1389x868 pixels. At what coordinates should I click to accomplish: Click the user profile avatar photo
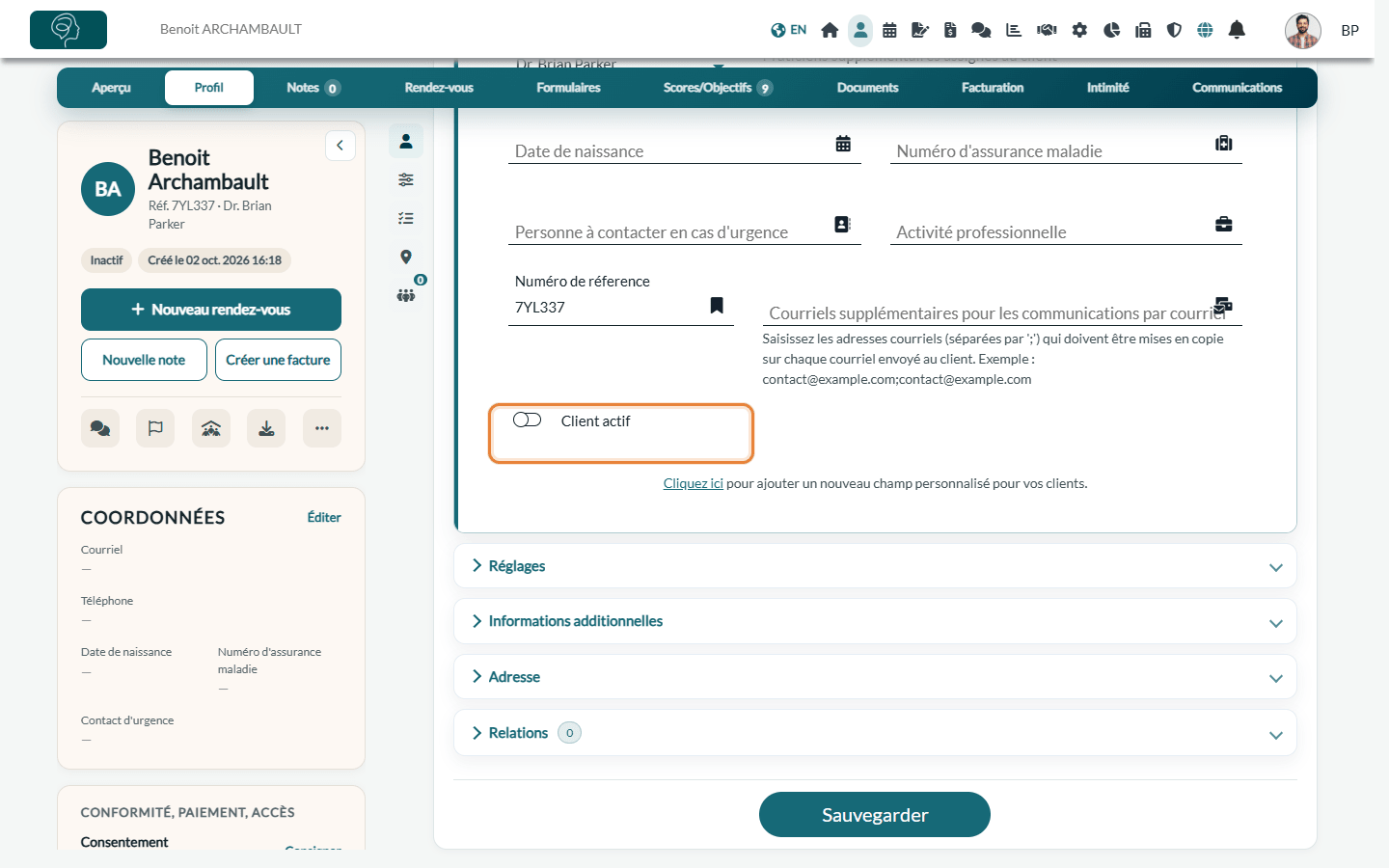[1303, 31]
